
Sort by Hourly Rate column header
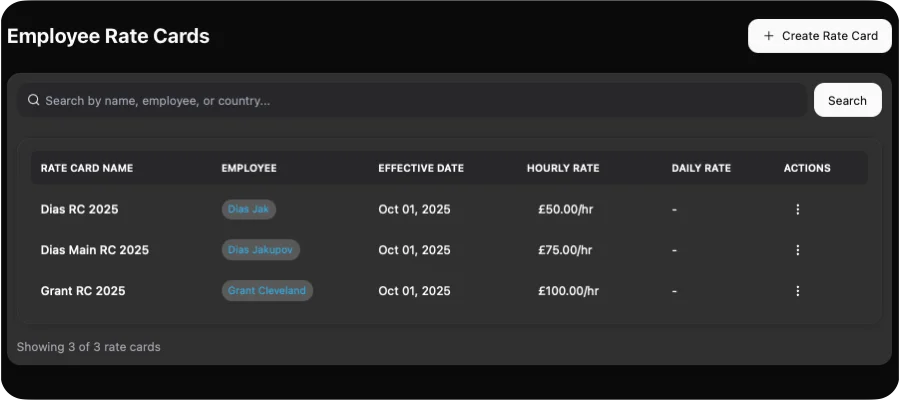(563, 168)
